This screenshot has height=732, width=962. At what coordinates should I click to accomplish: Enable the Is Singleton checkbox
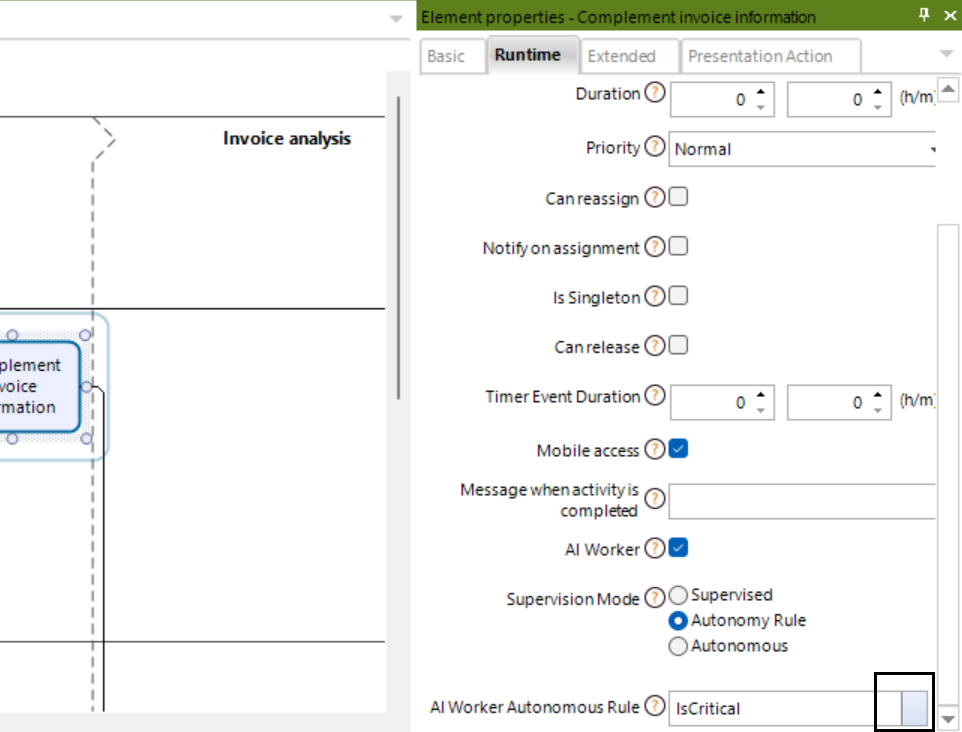coord(678,296)
